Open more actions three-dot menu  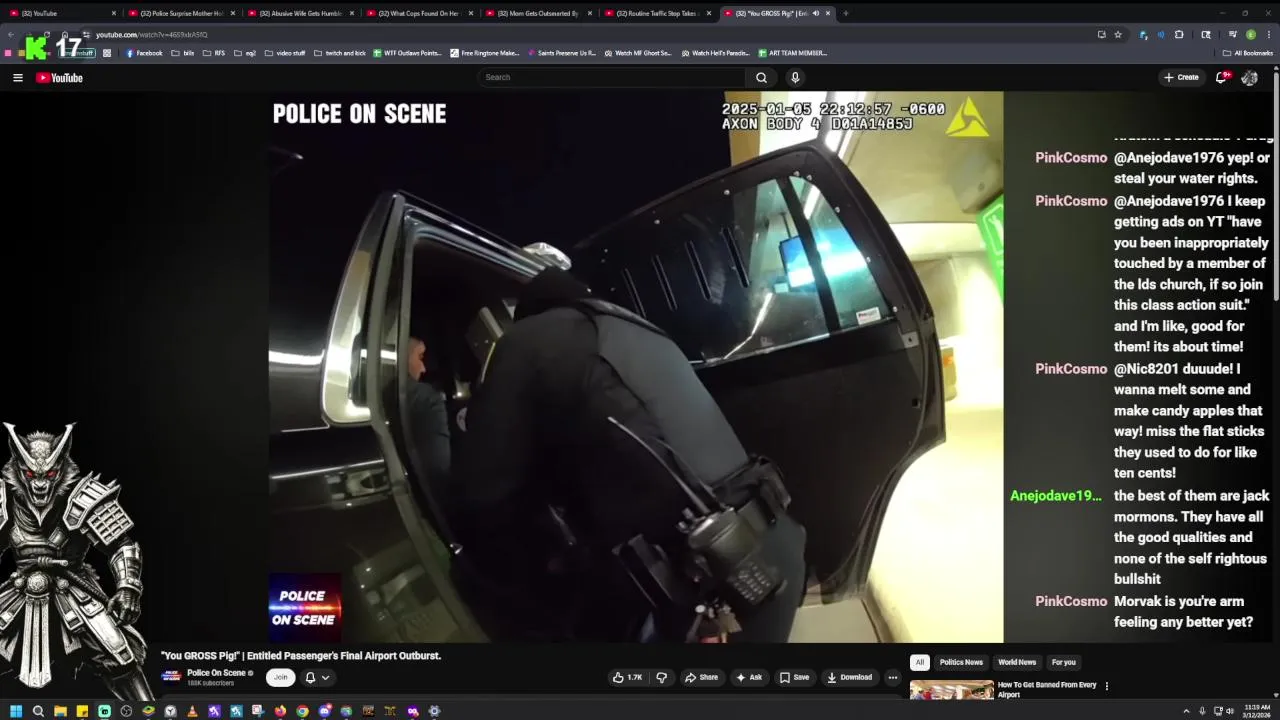click(893, 677)
